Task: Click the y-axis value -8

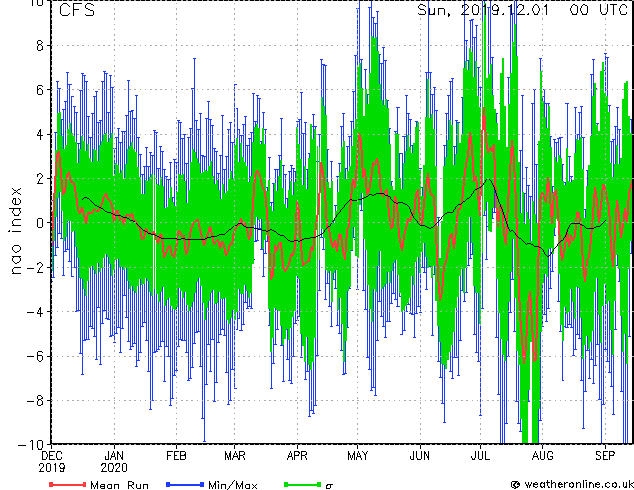Action: click(35, 401)
